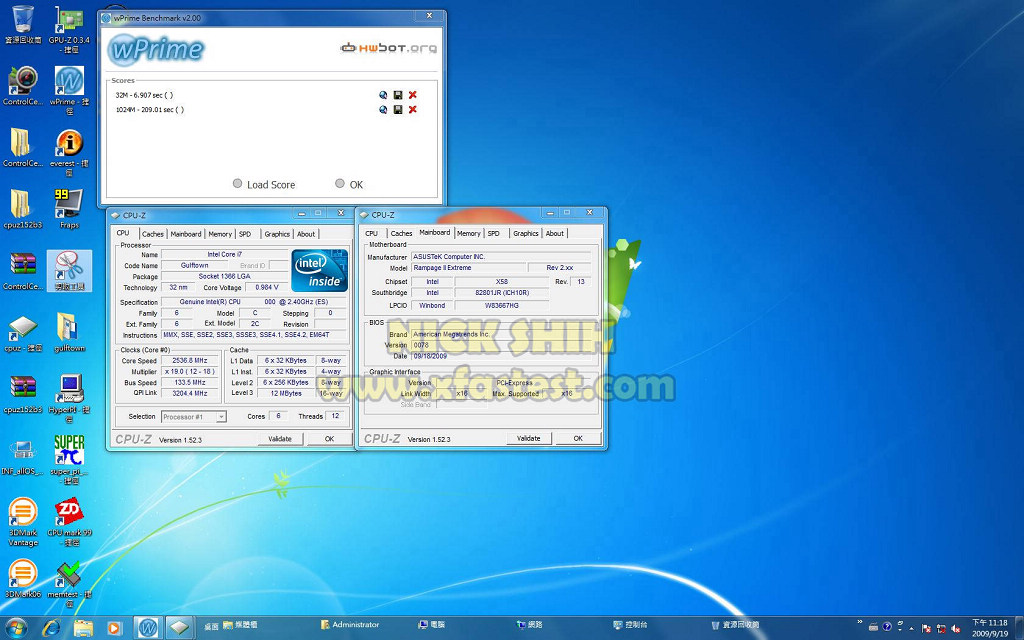Image resolution: width=1024 pixels, height=640 pixels.
Task: Open the hwbot.org link in wPrime
Action: pos(388,47)
